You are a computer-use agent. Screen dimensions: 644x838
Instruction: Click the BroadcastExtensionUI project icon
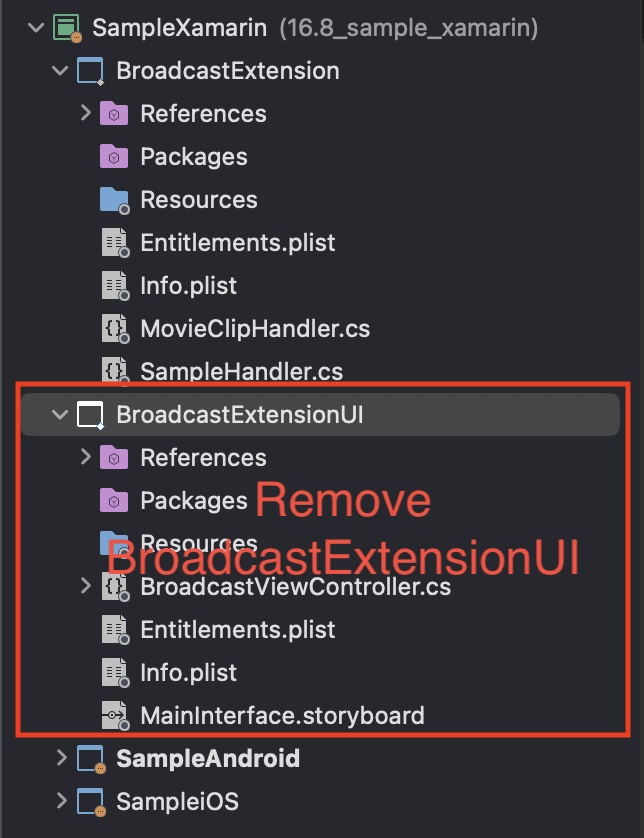point(90,415)
